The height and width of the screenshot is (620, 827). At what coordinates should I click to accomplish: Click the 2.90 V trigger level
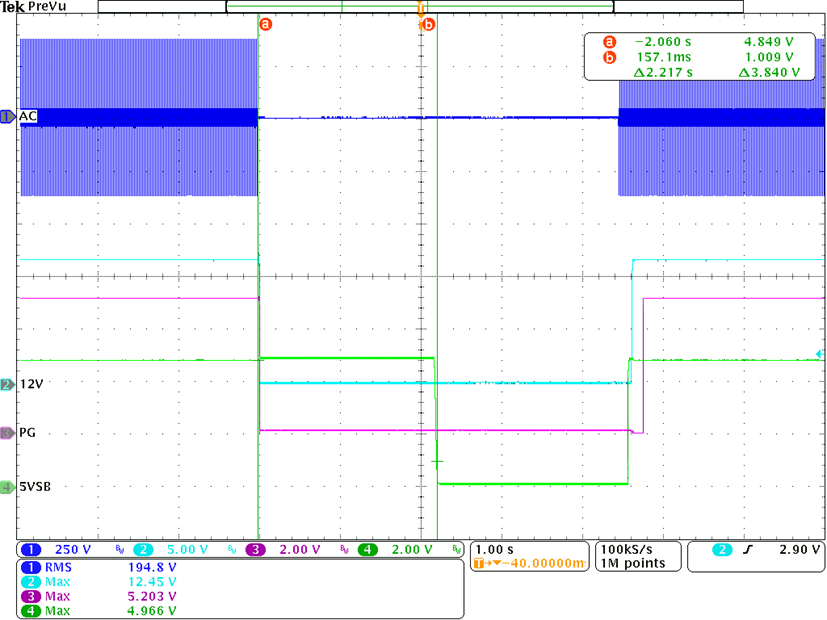pyautogui.click(x=800, y=550)
